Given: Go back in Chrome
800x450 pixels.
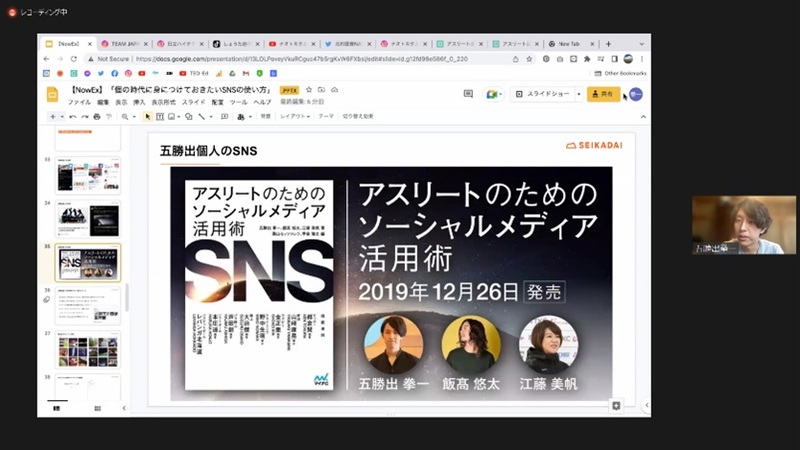Looking at the screenshot, I should [x=46, y=59].
